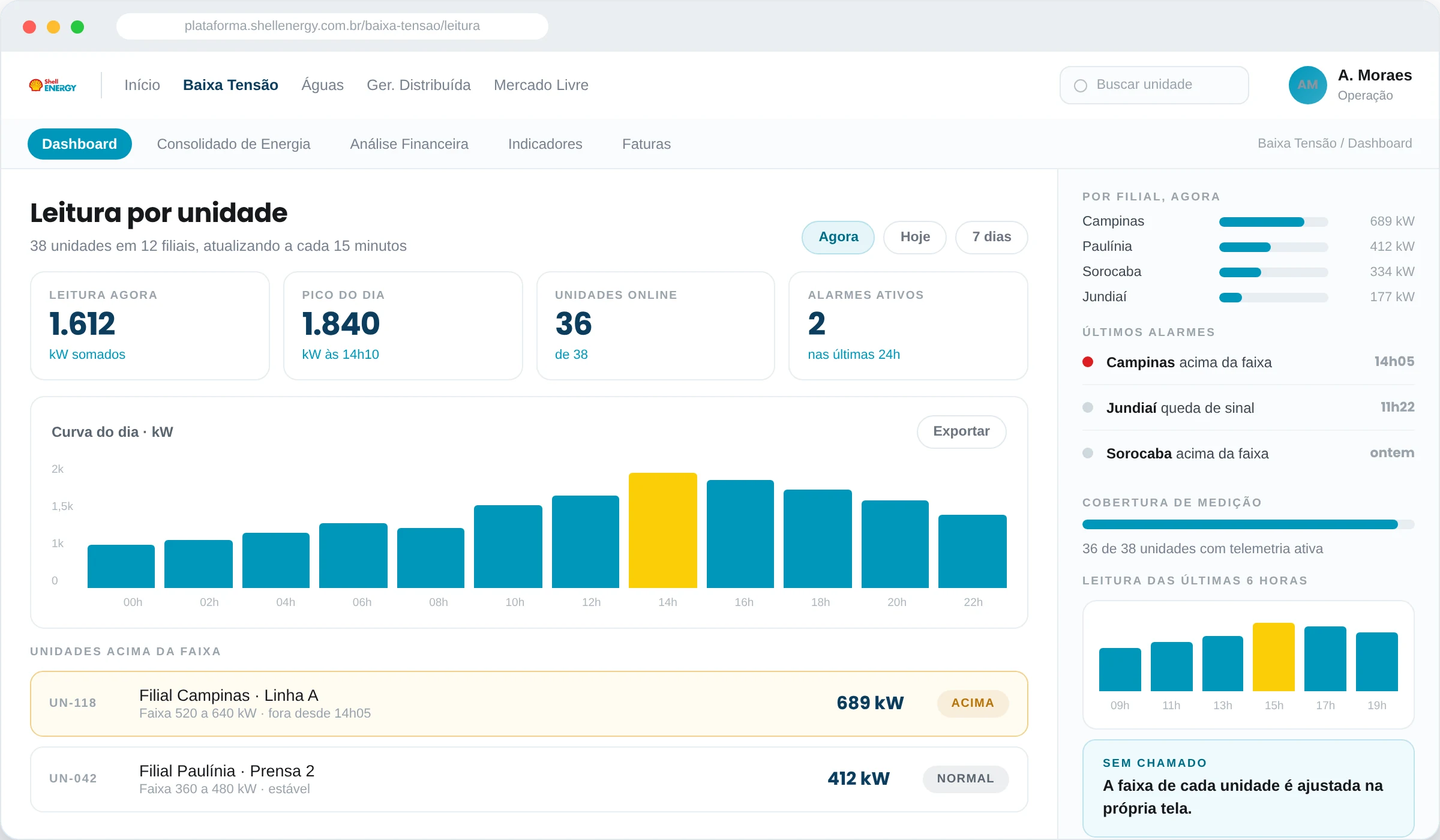This screenshot has height=840, width=1440.
Task: Open the Águas section
Action: click(322, 85)
